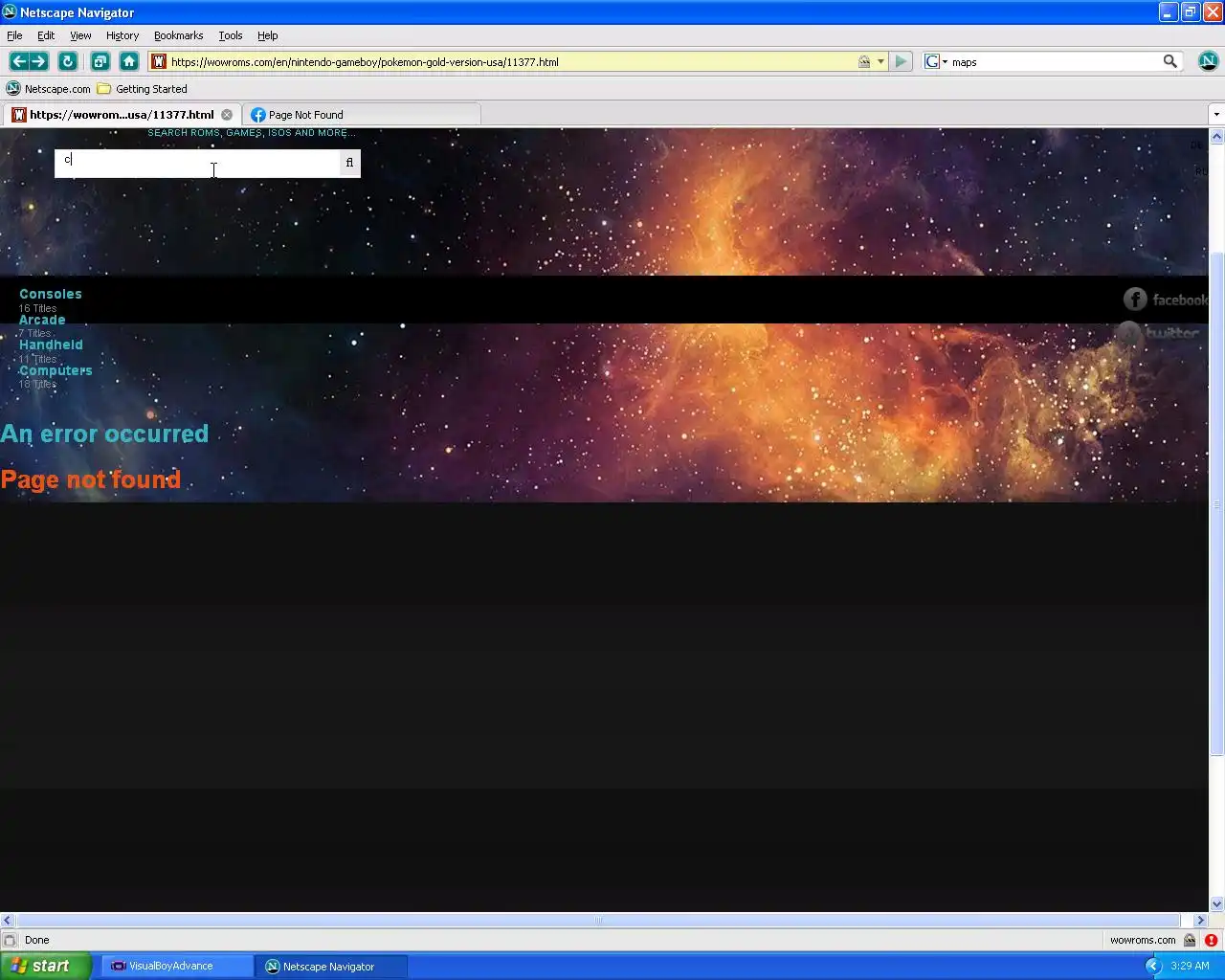This screenshot has height=980, width=1225.
Task: Click the maps search text field
Action: [1055, 61]
